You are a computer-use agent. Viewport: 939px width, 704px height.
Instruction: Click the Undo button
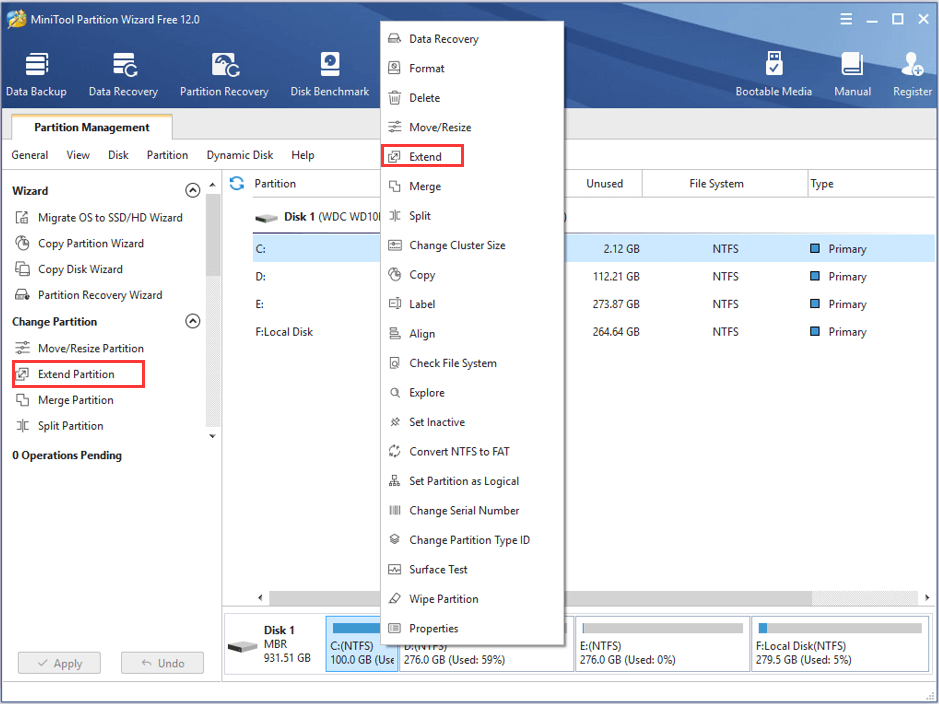[162, 663]
